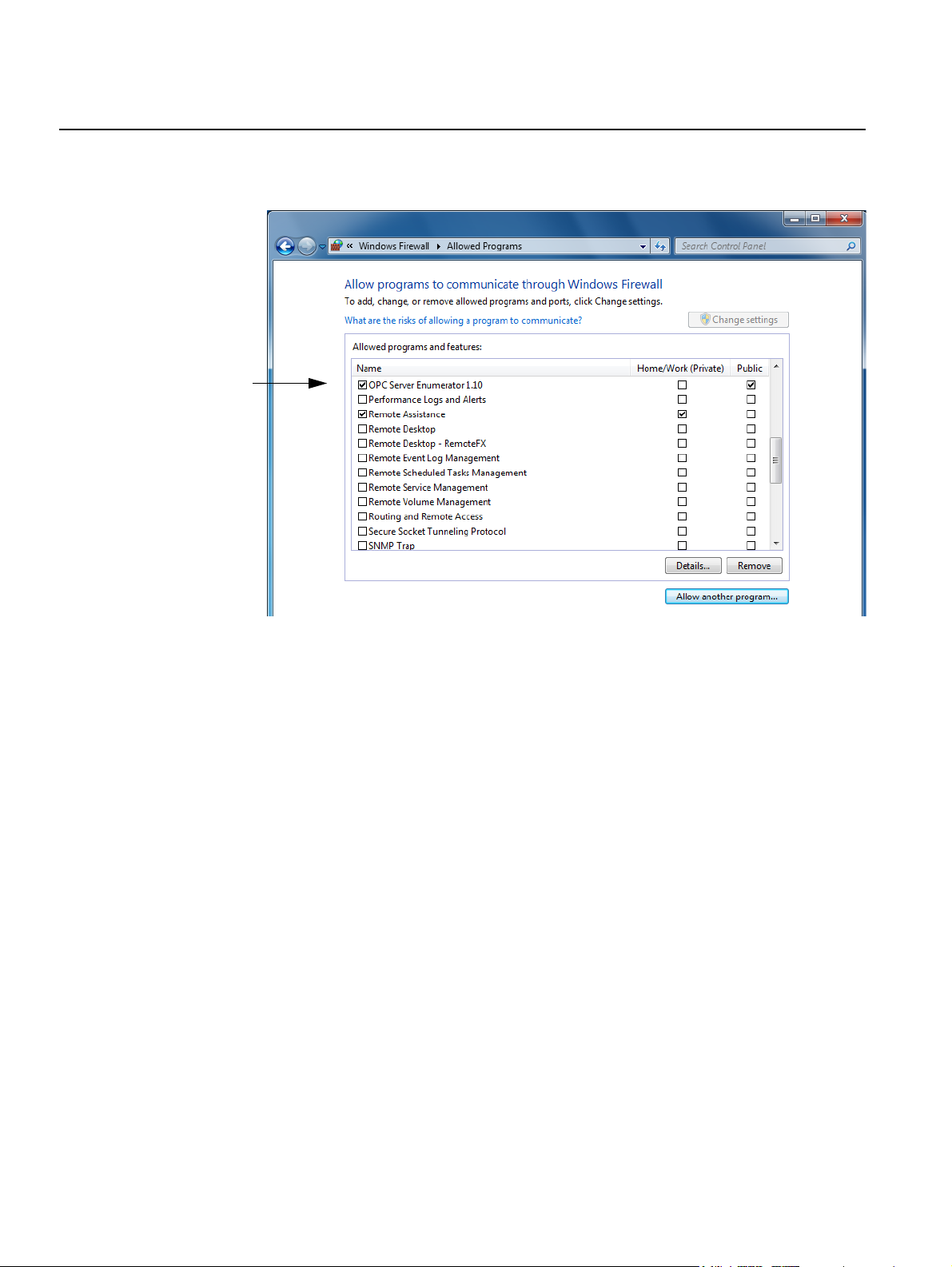Click the Forward navigation arrow
Screen dimensions: 952x1267
click(306, 246)
